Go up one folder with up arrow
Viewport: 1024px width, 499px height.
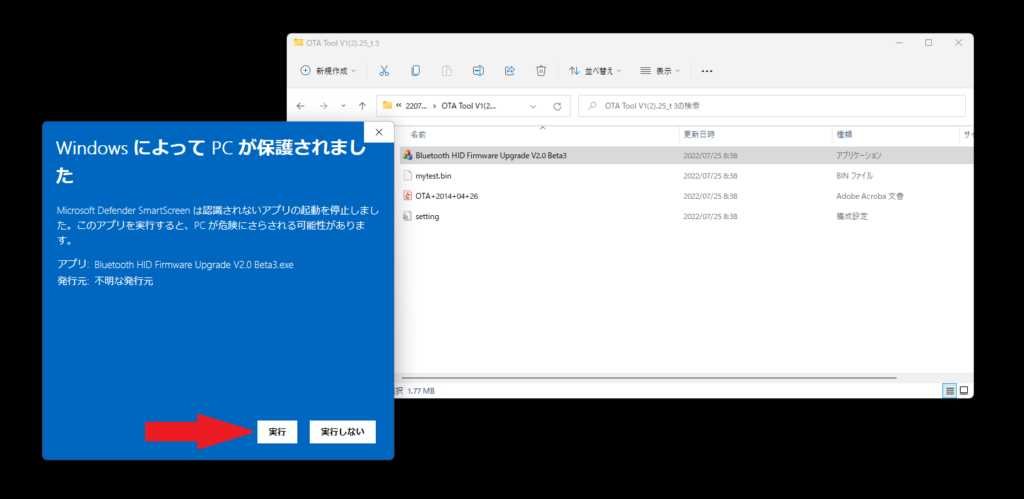pyautogui.click(x=362, y=106)
